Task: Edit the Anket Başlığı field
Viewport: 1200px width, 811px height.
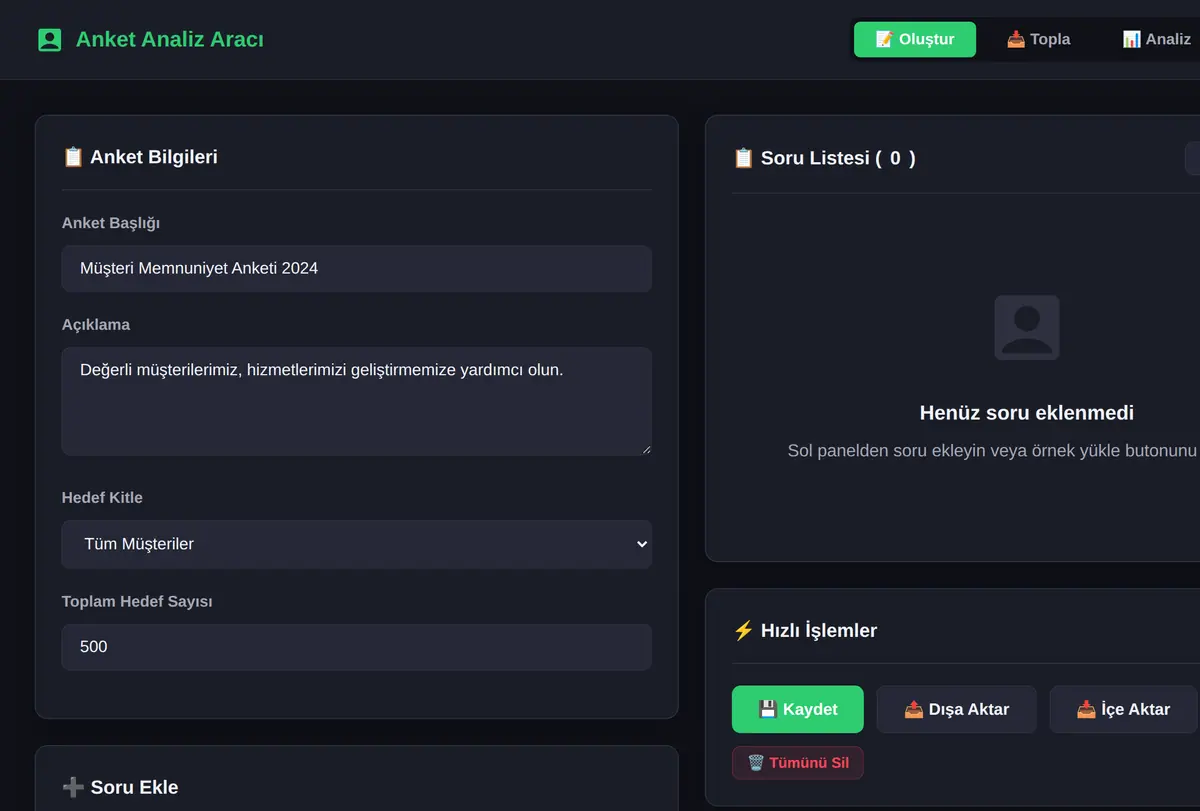Action: click(x=356, y=269)
